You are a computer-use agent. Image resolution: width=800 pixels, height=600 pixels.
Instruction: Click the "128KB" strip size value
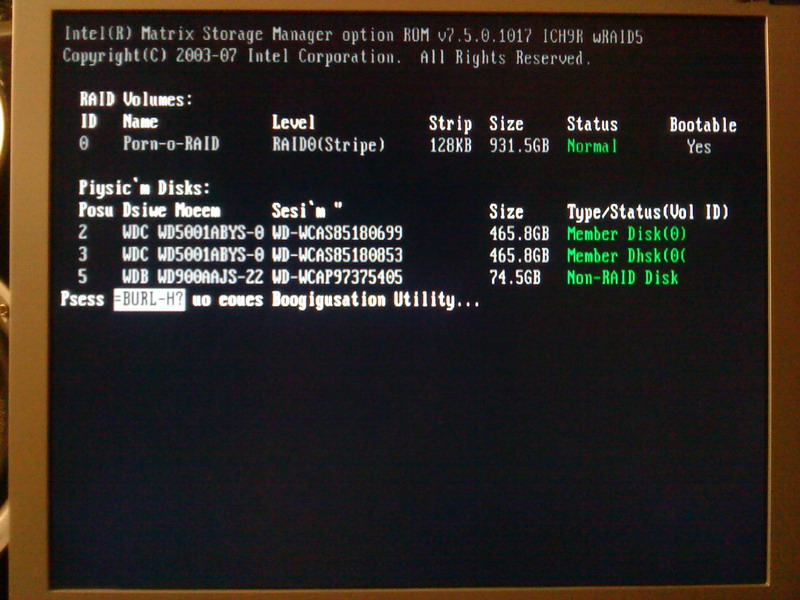tap(451, 146)
